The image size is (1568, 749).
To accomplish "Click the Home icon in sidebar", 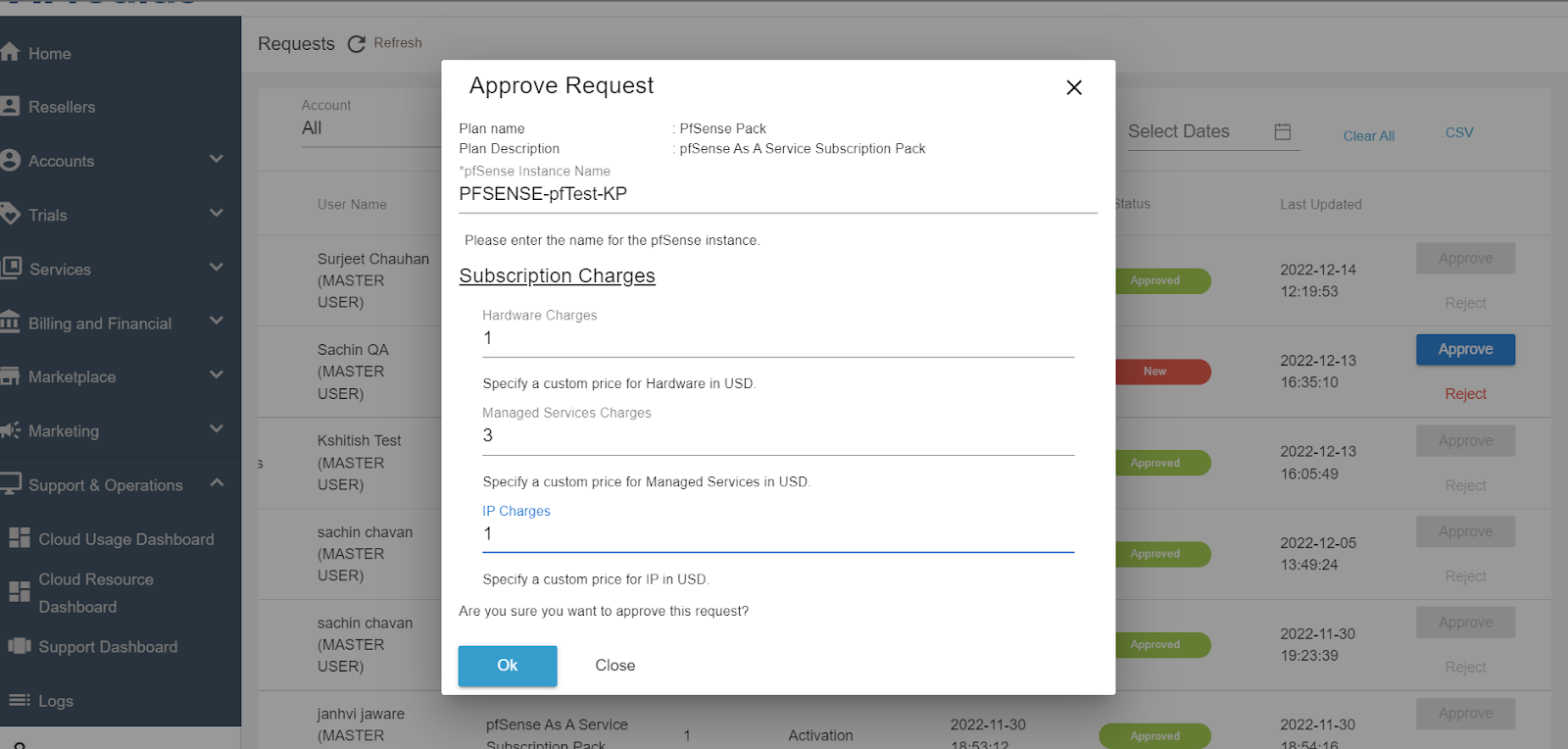I will pos(10,52).
